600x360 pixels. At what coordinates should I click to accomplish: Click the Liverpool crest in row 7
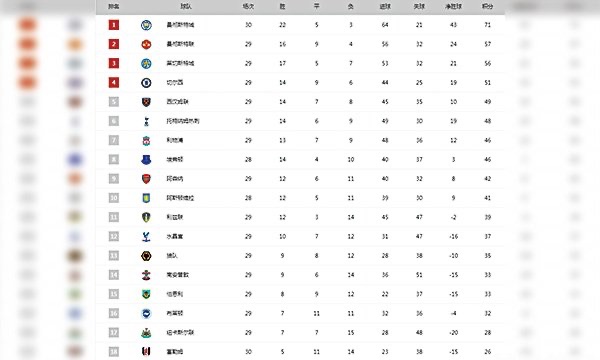[x=146, y=140]
